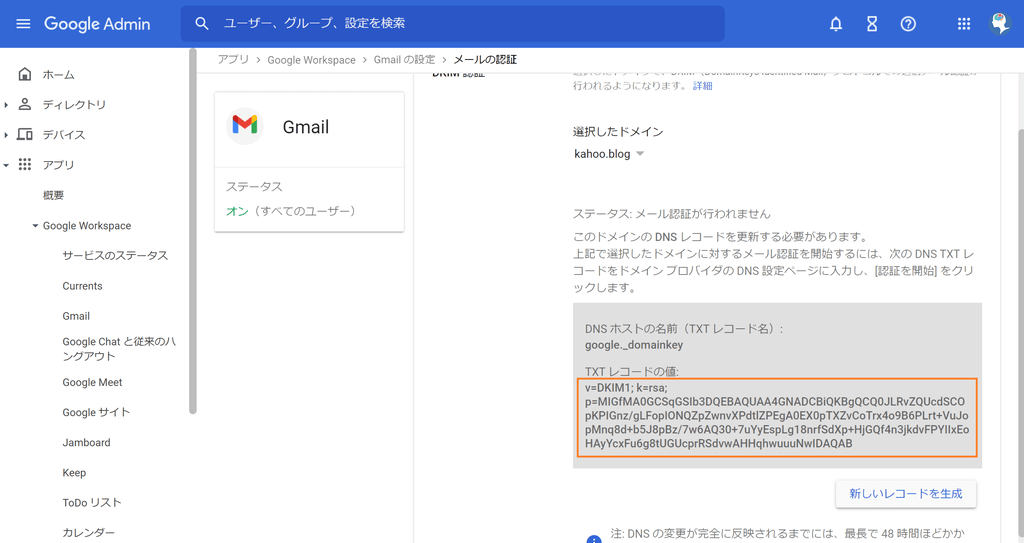This screenshot has height=543, width=1024.
Task: Click the blue info icon near note
Action: coord(594,539)
